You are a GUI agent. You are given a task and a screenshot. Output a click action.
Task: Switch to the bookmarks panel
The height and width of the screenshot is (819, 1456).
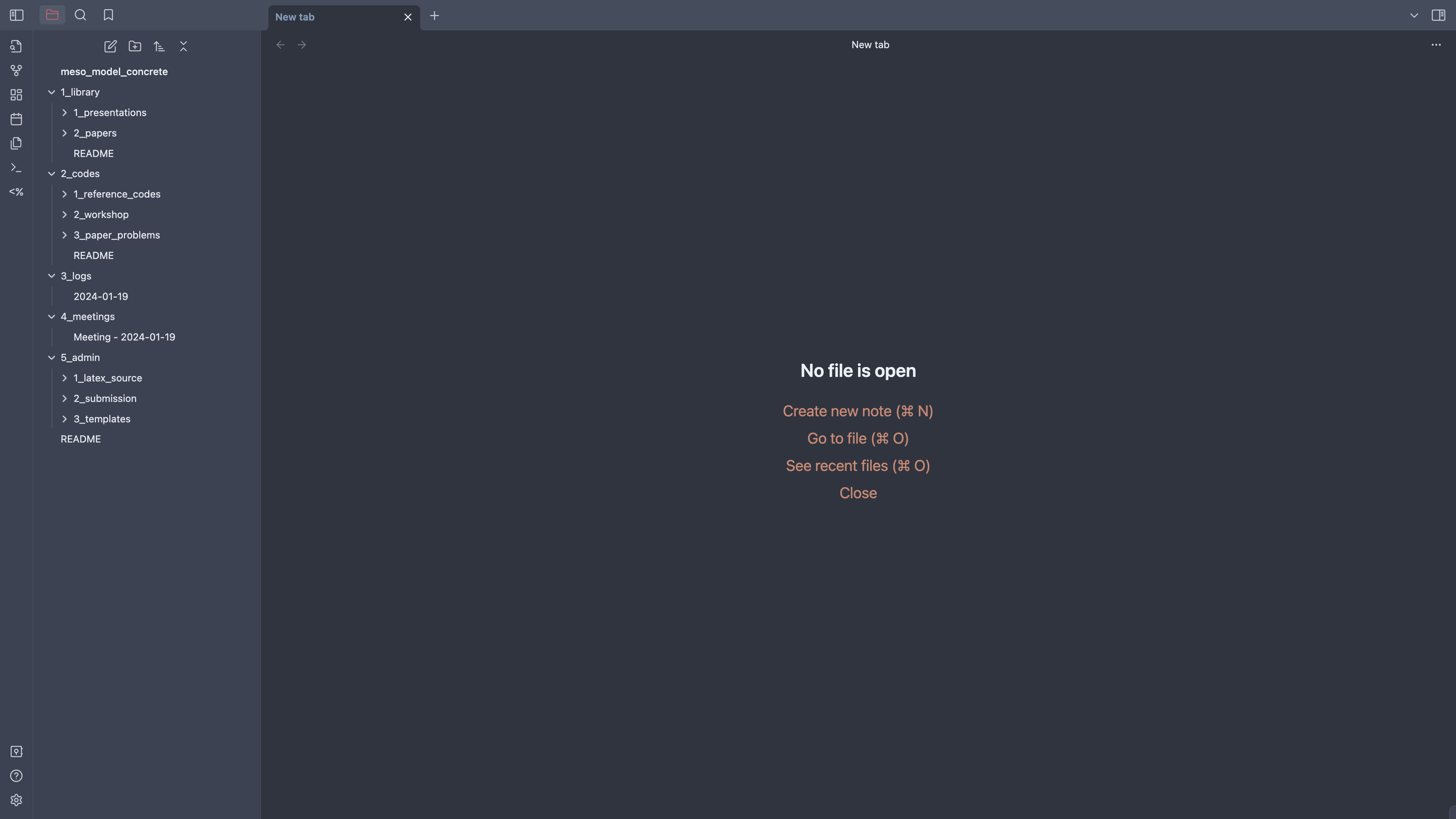point(108,15)
